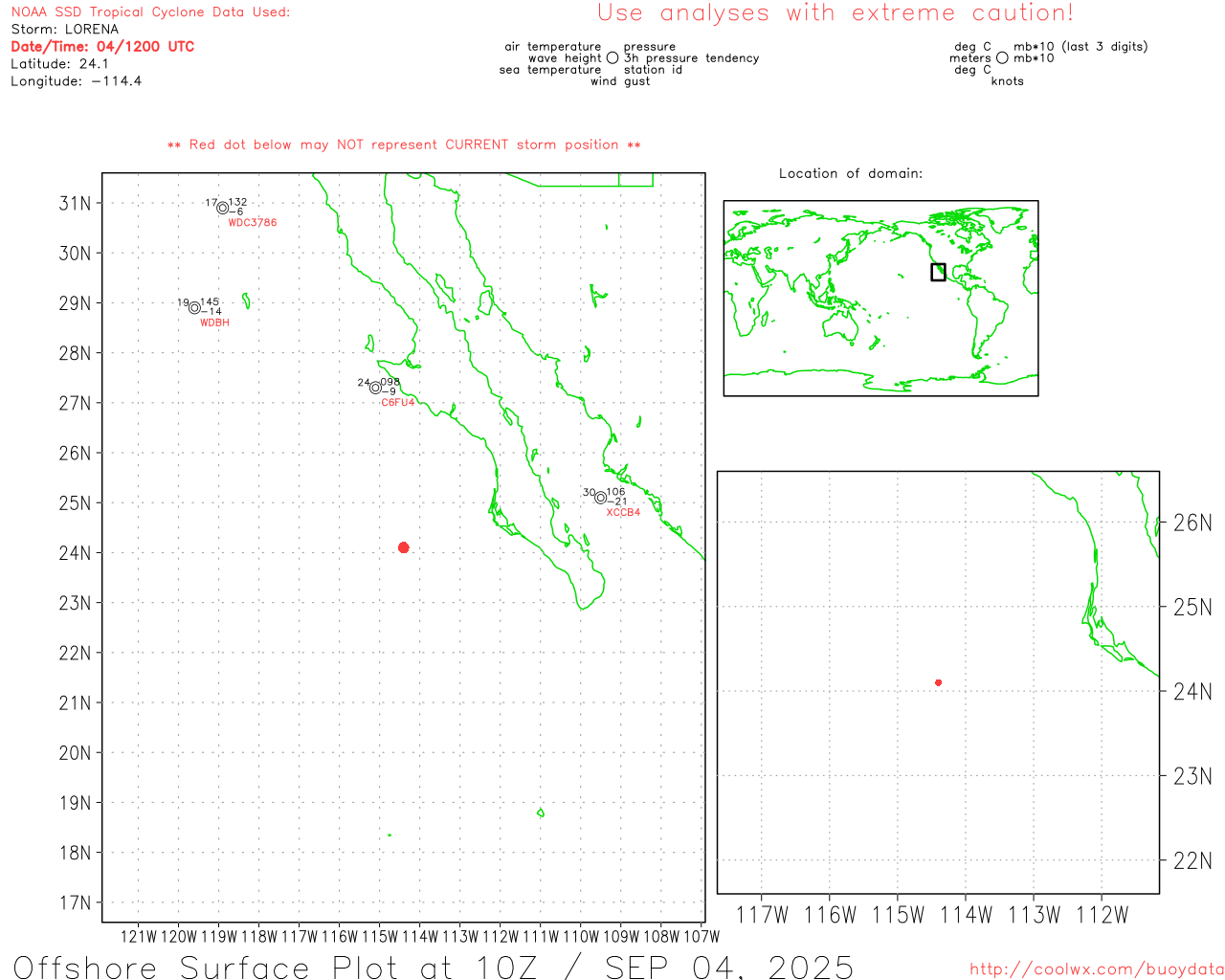Click the C6FU4 station circle marker
This screenshot has width=1225, height=980.
pos(376,388)
